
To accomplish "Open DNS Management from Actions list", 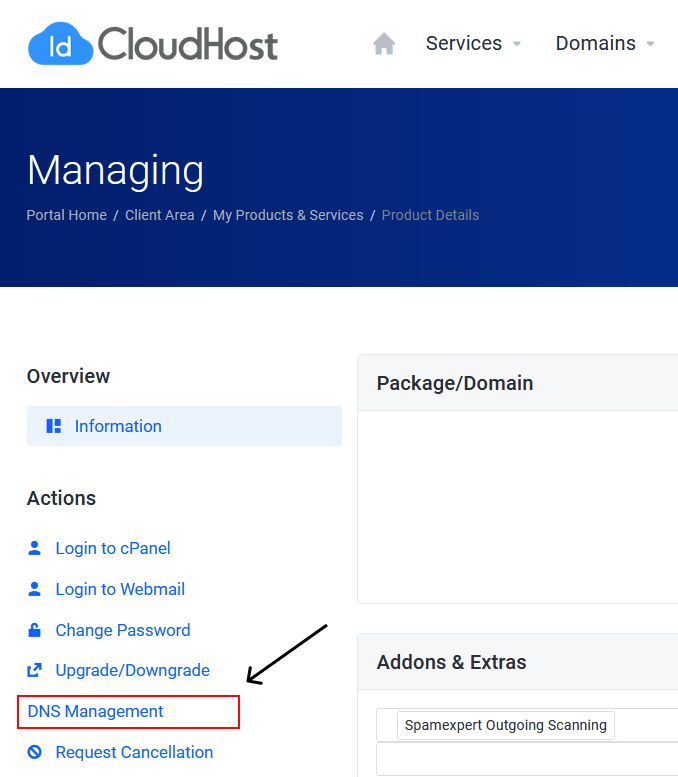I will point(96,711).
